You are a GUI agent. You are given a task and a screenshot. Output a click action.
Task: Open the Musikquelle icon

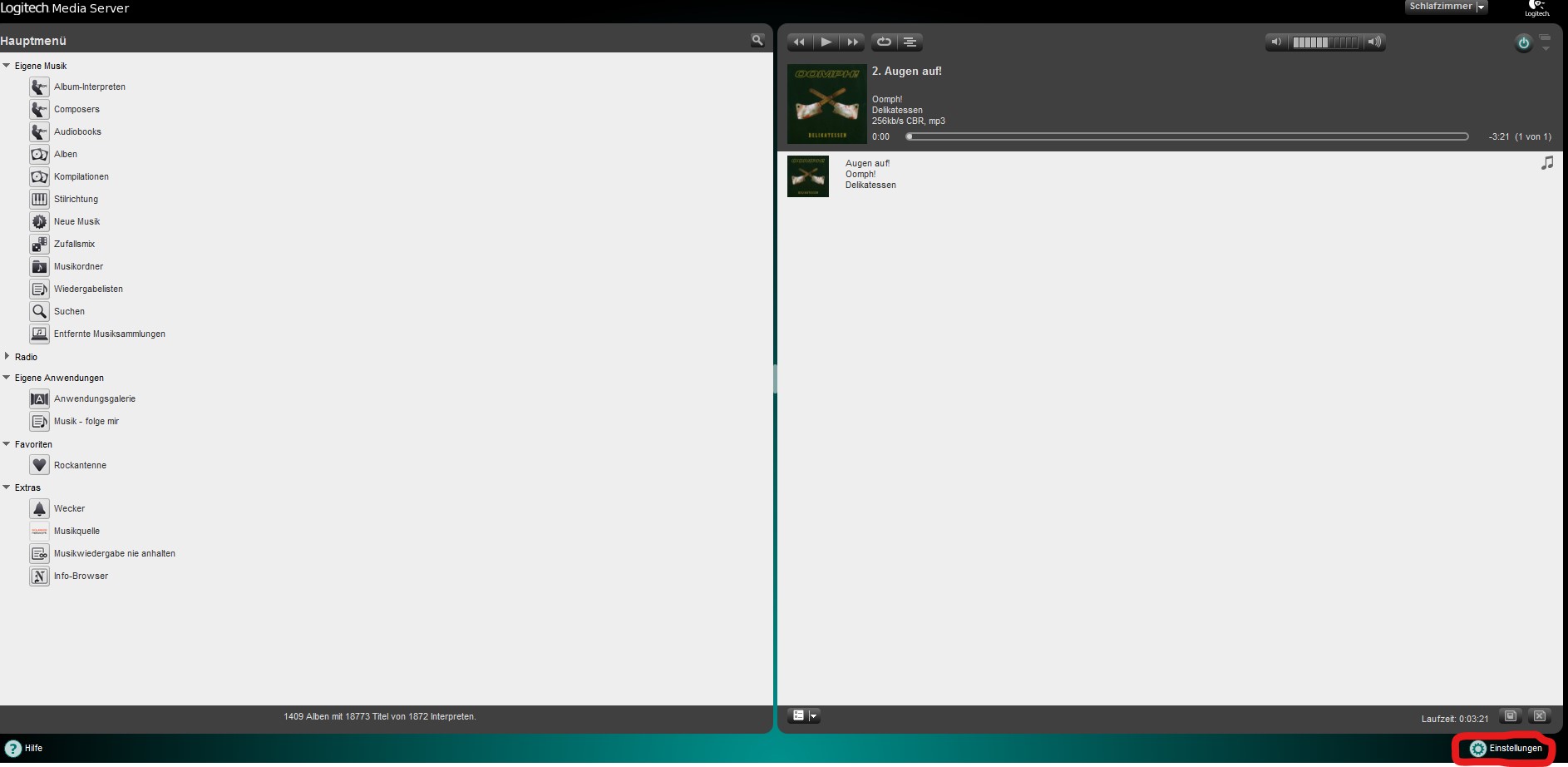coord(39,531)
